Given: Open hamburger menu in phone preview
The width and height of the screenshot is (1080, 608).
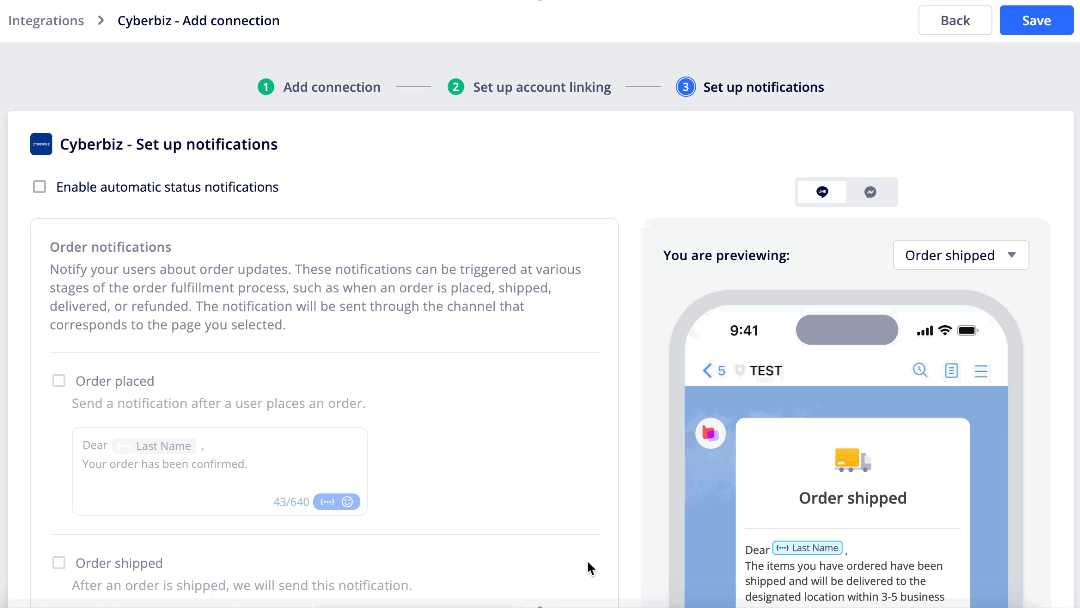Looking at the screenshot, I should (x=981, y=371).
